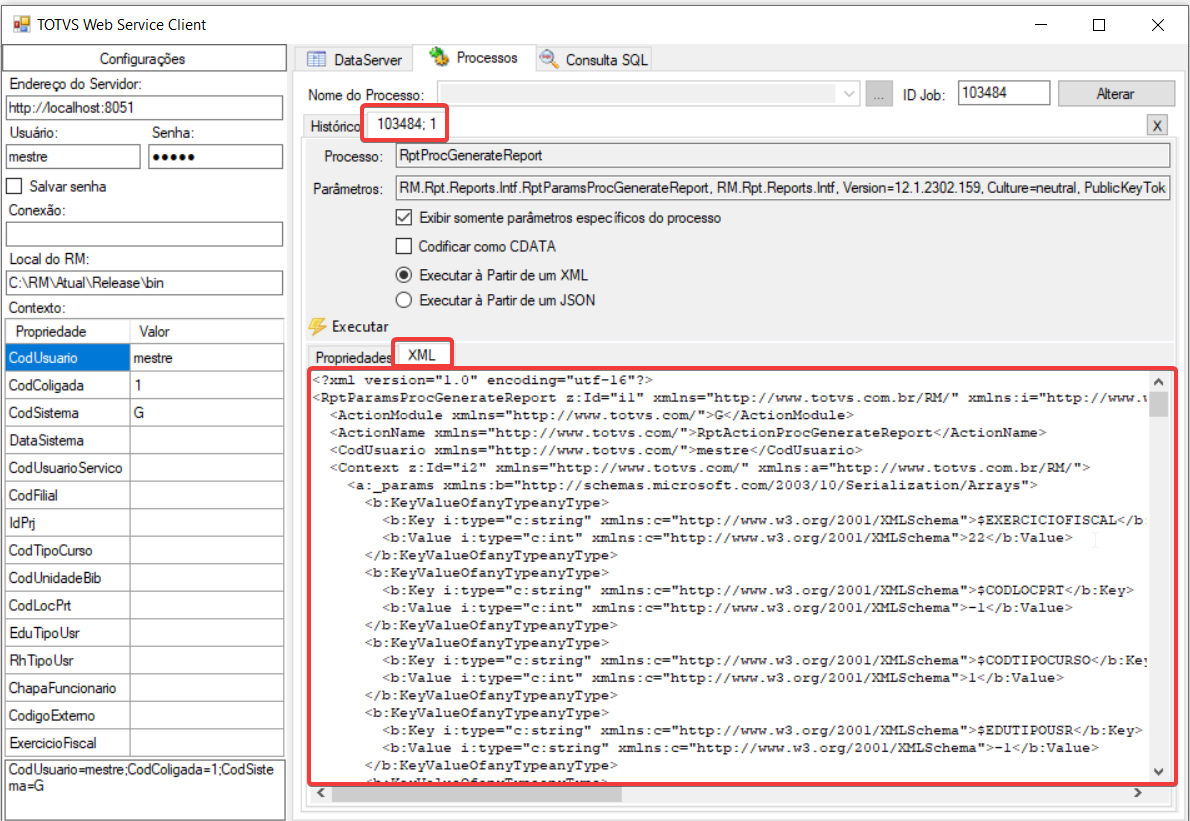Click the Endereço do Servidor field
The image size is (1190, 821).
144,108
